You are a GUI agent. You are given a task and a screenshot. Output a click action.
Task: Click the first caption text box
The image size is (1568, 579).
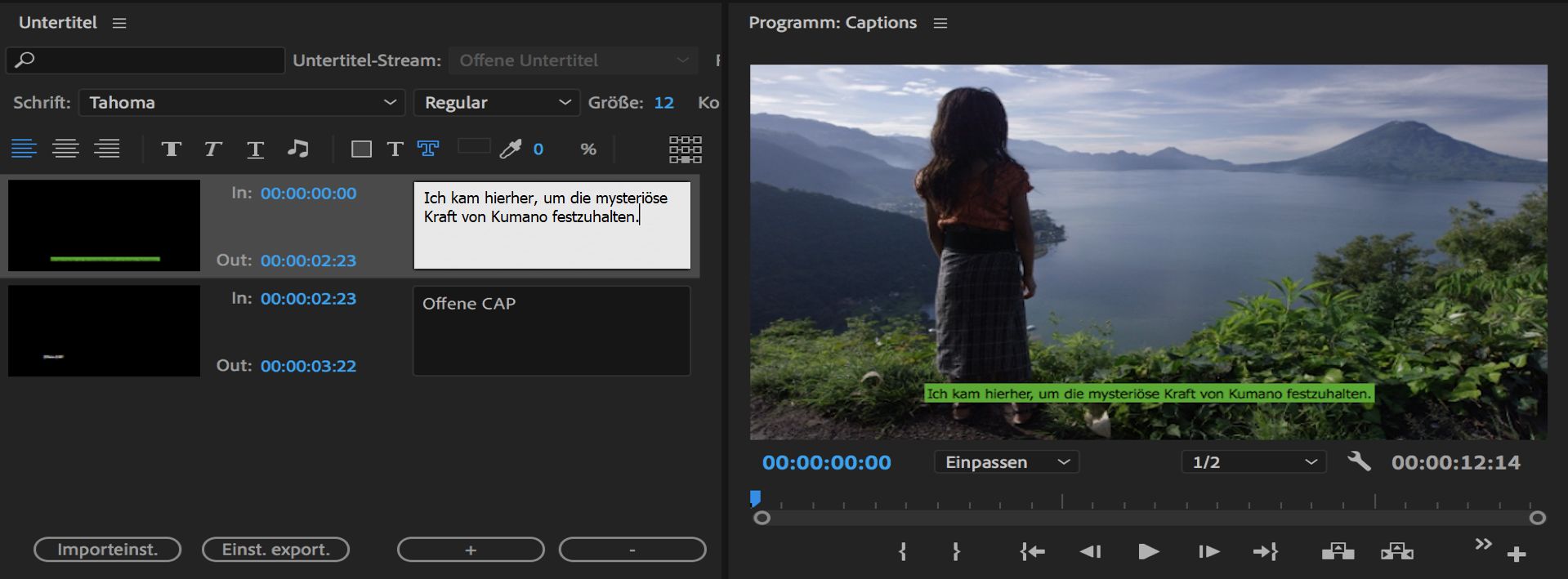[552, 225]
